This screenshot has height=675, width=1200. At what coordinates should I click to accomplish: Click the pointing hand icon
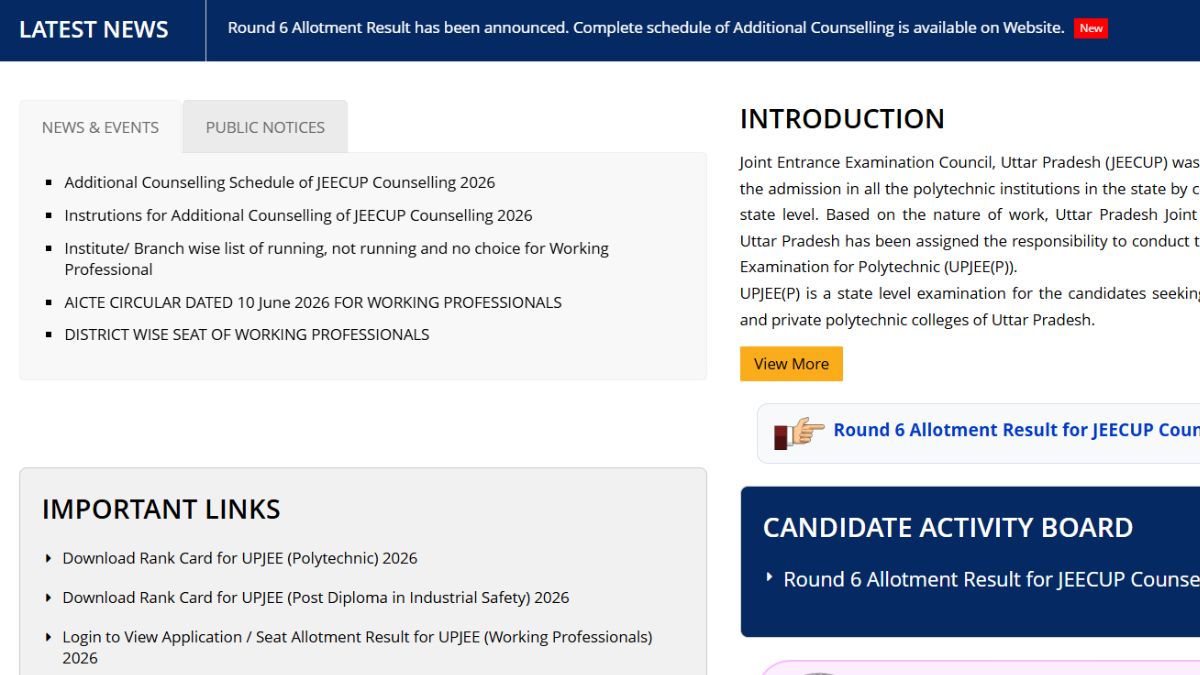[x=799, y=433]
